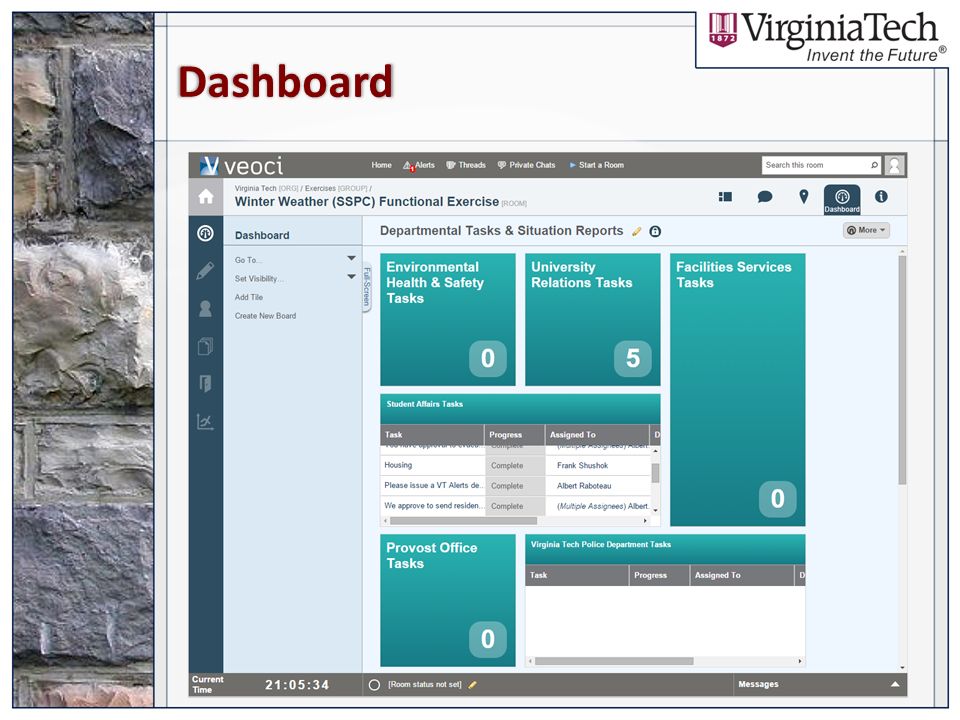Open the Alerts bell icon
The image size is (960, 720).
[x=408, y=165]
